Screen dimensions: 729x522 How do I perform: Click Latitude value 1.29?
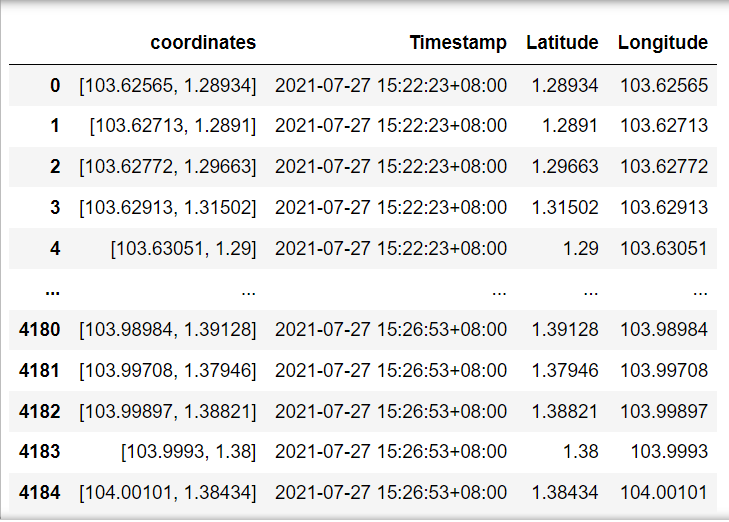click(581, 248)
